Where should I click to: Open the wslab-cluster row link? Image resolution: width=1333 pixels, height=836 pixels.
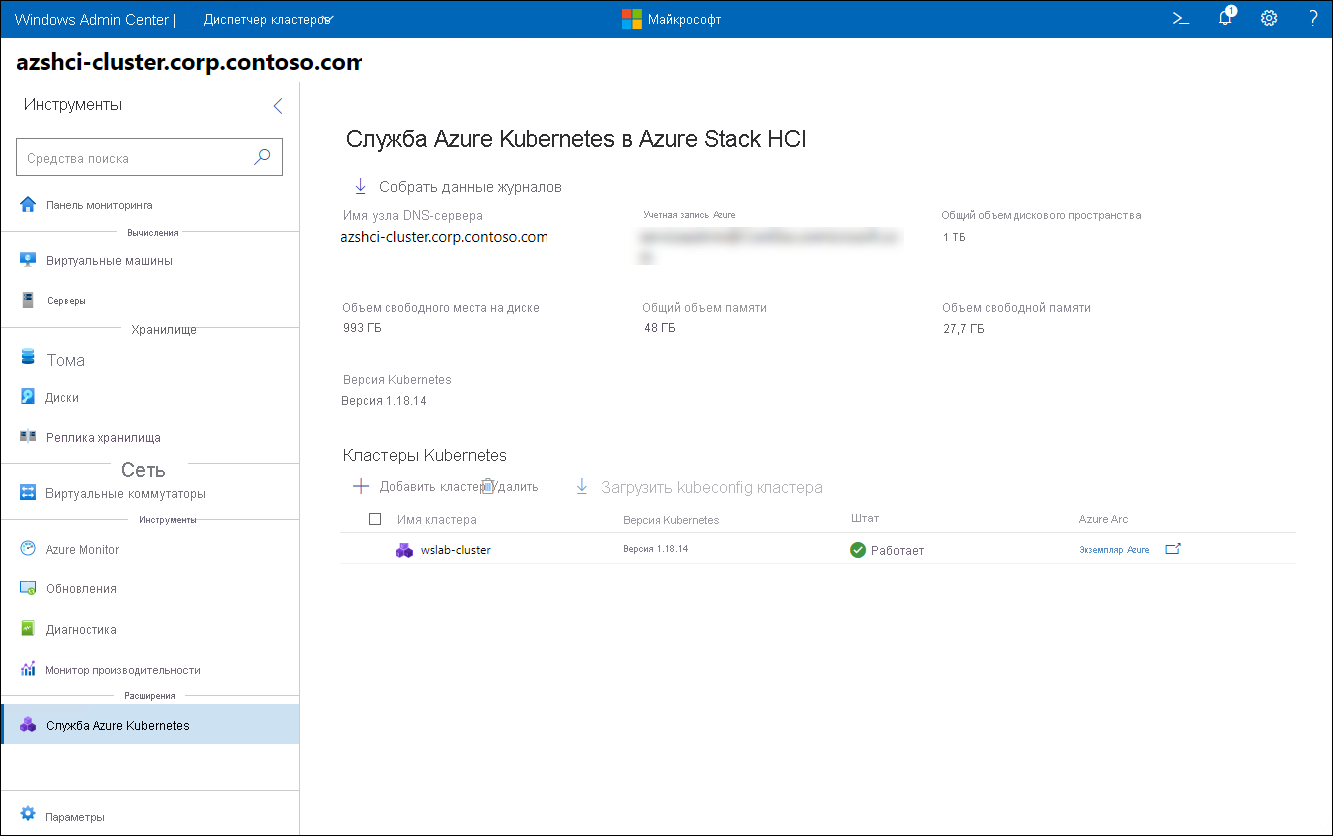pyautogui.click(x=456, y=550)
